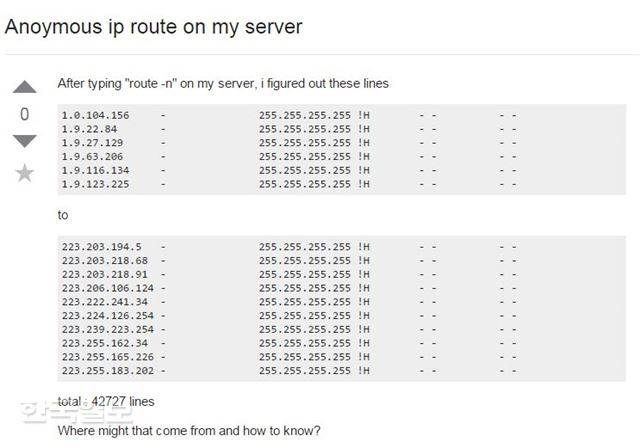
Task: Open the "Anoymous ip route on my server" title
Action: point(153,27)
